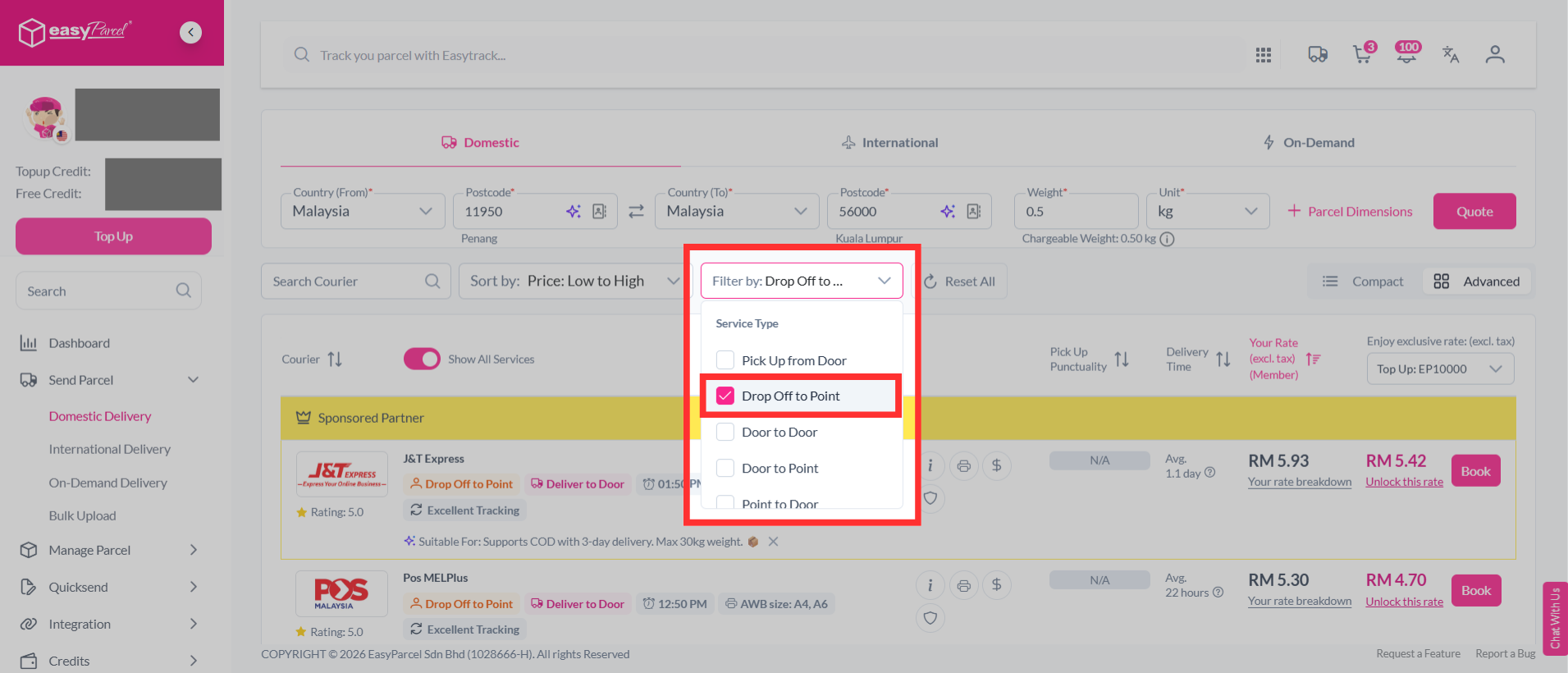Open the delivery truck icon in header
This screenshot has height=673, width=1568.
point(1318,55)
